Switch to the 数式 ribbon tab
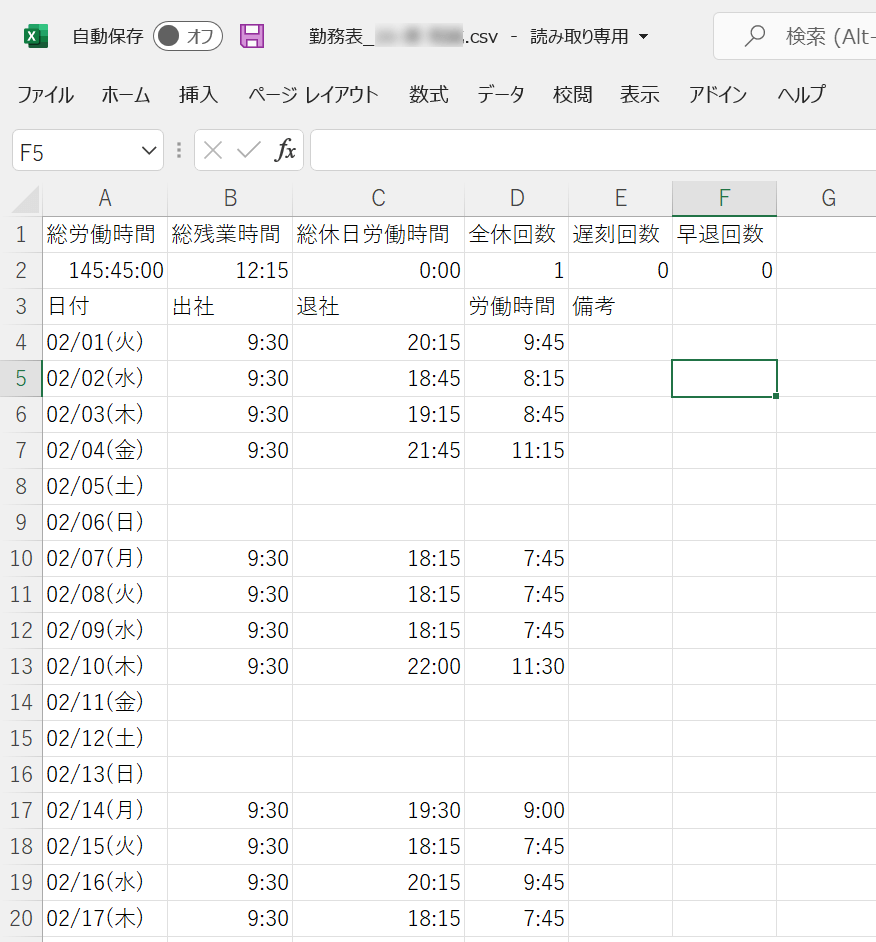Screen dimensions: 876x942 tap(428, 95)
